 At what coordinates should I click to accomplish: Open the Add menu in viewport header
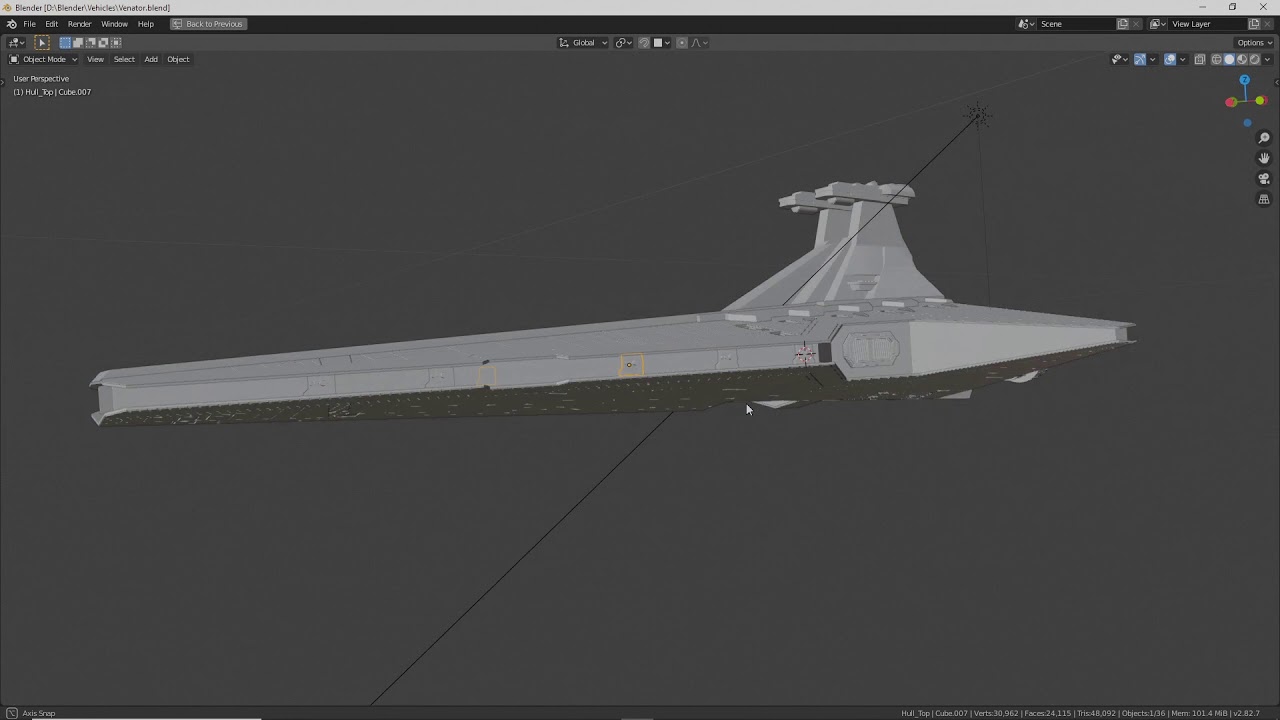click(x=151, y=59)
